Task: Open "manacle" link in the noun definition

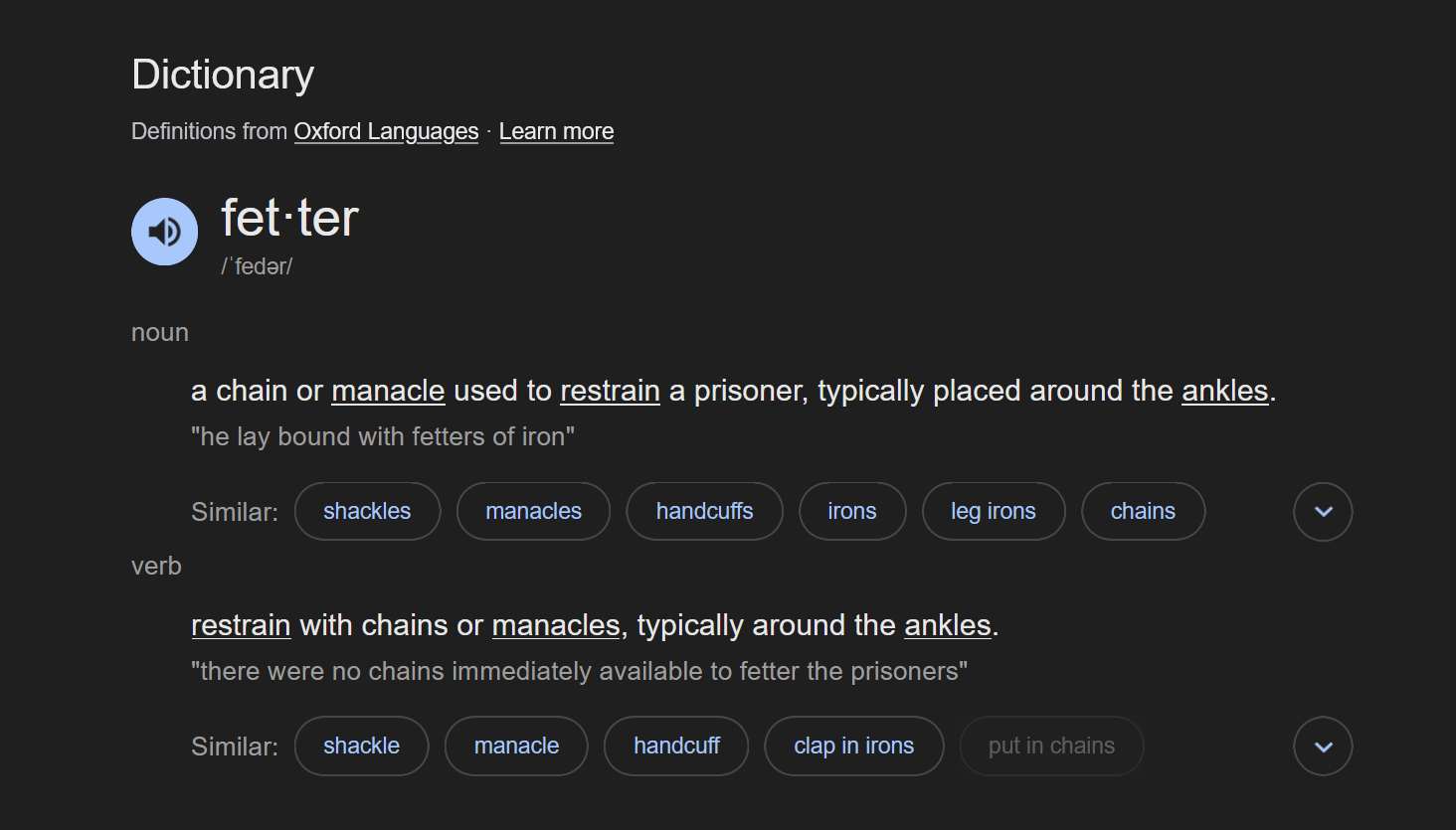Action: click(x=388, y=391)
